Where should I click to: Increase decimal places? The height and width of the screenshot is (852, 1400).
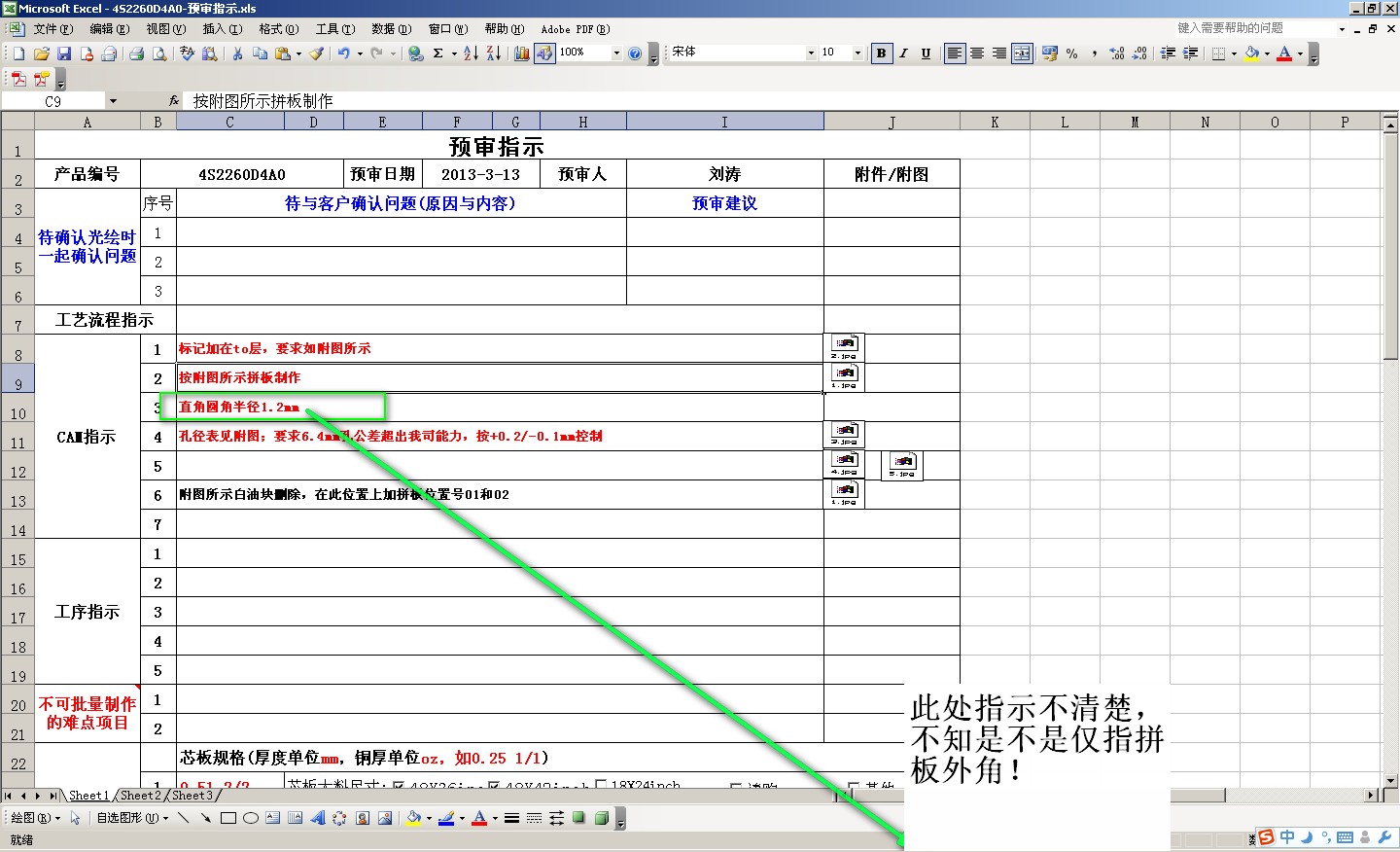point(1117,53)
